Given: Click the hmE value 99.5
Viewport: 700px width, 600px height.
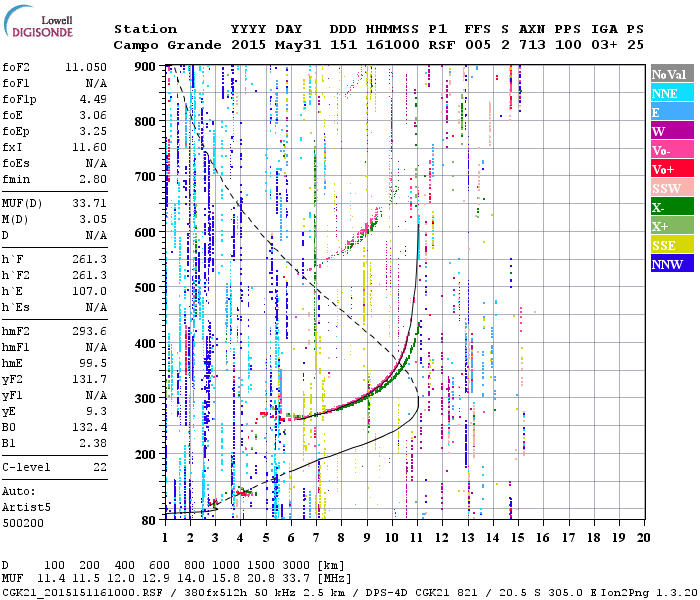Looking at the screenshot, I should (x=93, y=363).
